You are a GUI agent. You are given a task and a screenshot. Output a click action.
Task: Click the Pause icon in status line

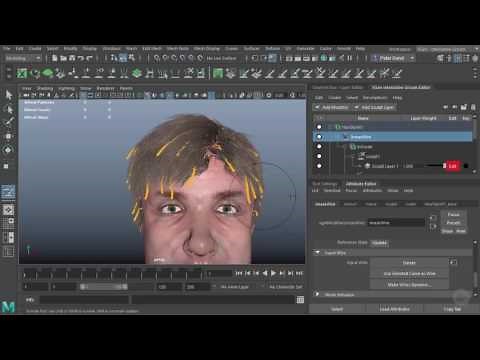tap(350, 58)
